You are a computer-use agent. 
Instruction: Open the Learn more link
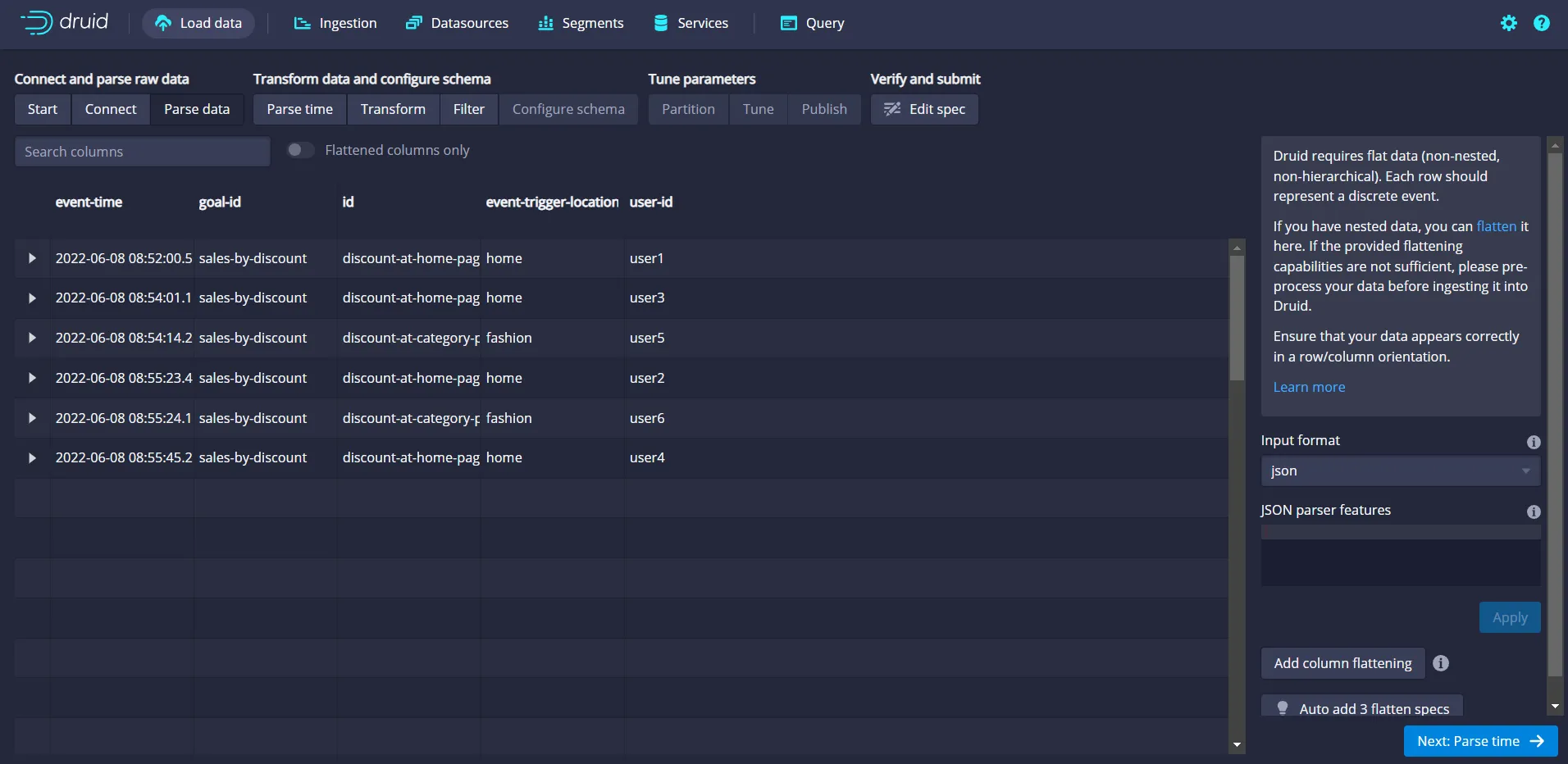click(1308, 387)
